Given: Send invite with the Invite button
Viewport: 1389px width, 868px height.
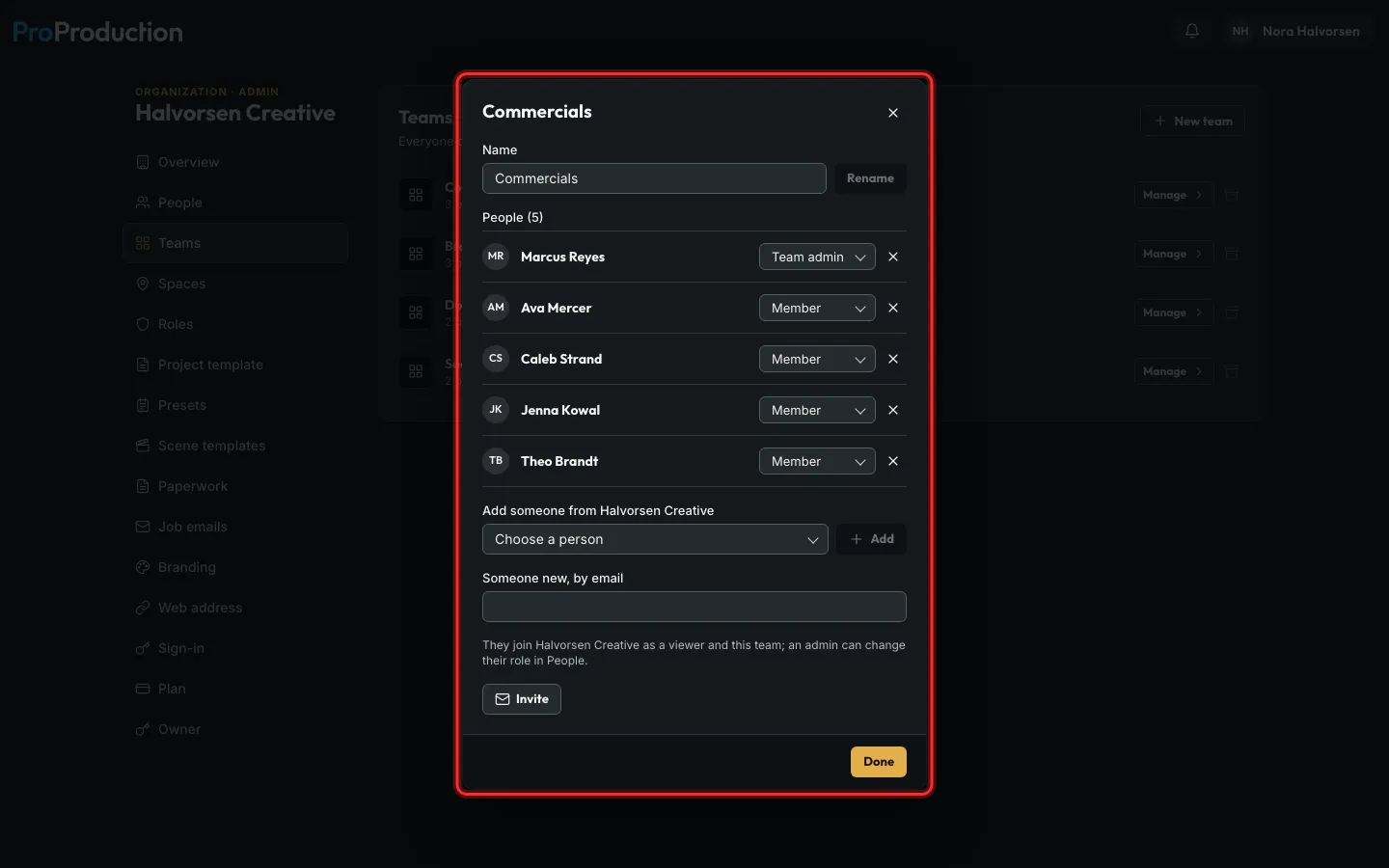Looking at the screenshot, I should click(522, 699).
